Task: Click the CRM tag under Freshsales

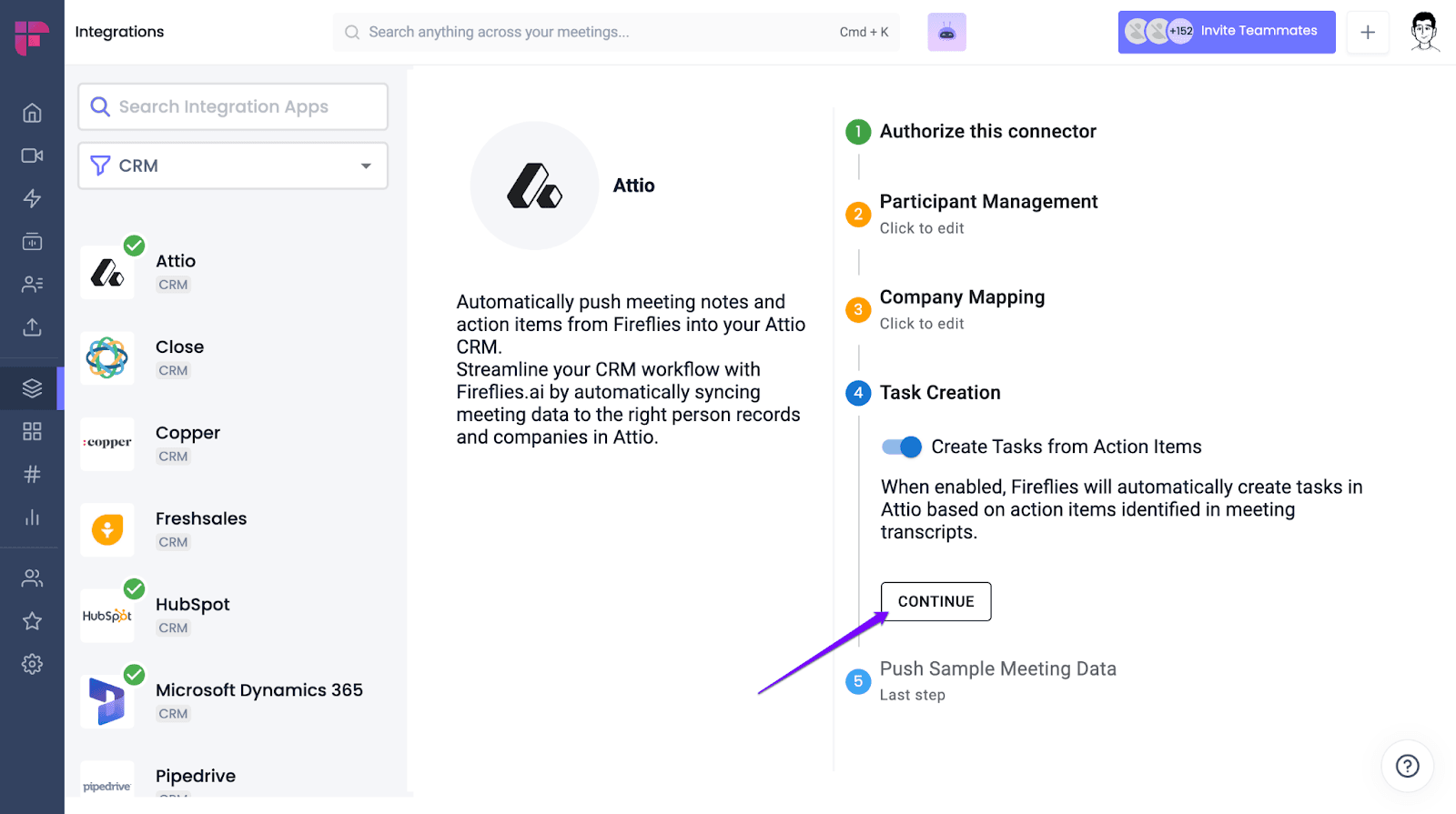Action: tap(173, 542)
